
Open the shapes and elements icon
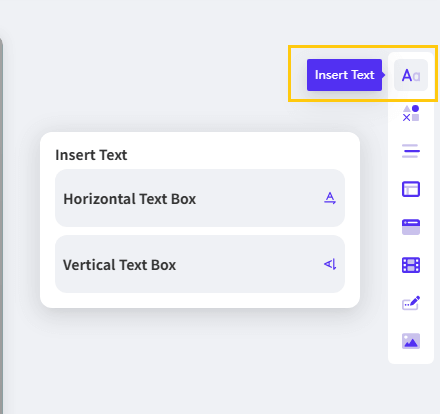[x=411, y=113]
